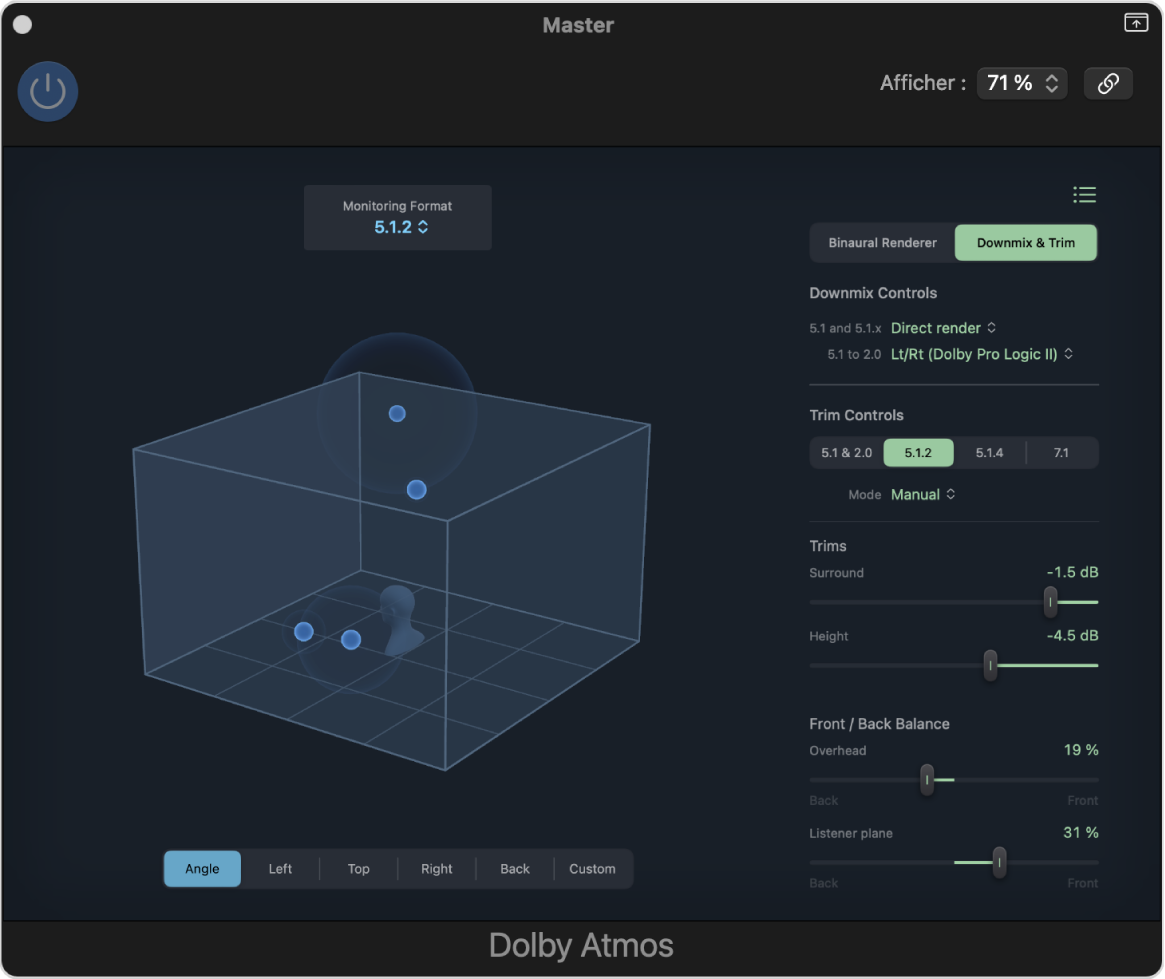The width and height of the screenshot is (1165, 979).
Task: Click the Overhead 19 % value
Action: pyautogui.click(x=1081, y=749)
